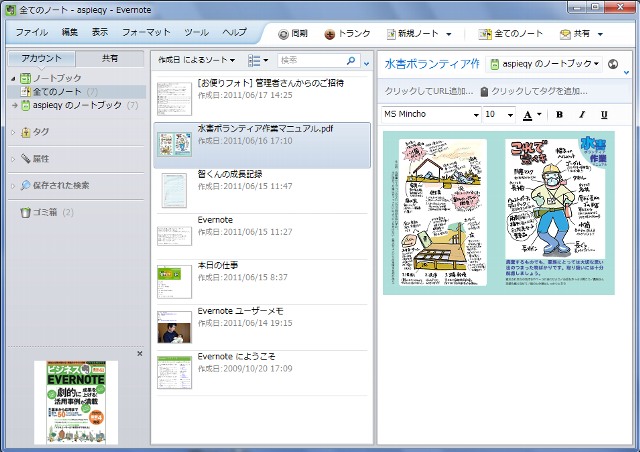Open the Evernote ユーザーメモ note
Viewport: 640px width, 452px height.
(262, 327)
